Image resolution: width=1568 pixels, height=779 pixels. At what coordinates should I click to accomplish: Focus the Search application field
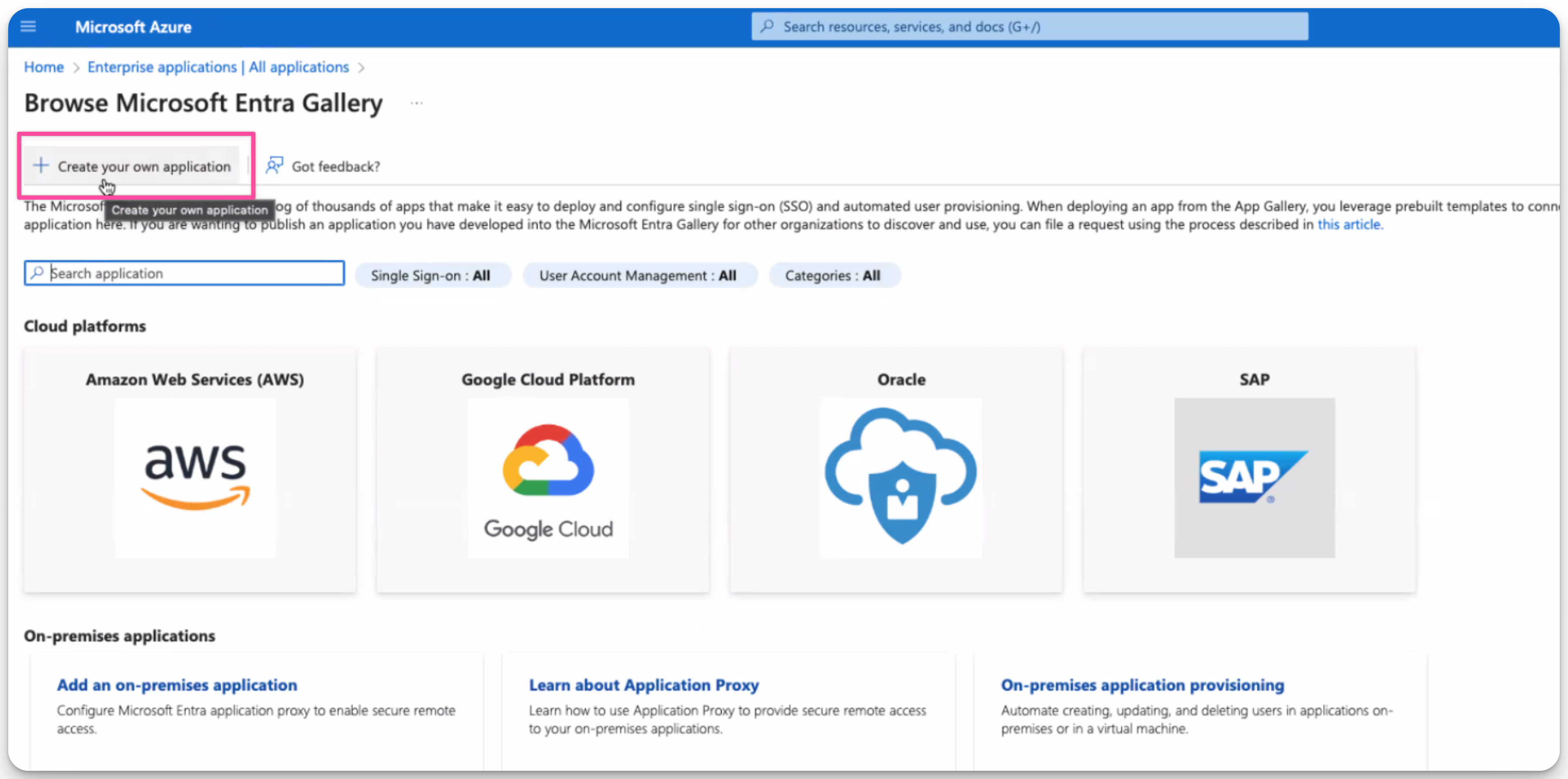(x=185, y=272)
